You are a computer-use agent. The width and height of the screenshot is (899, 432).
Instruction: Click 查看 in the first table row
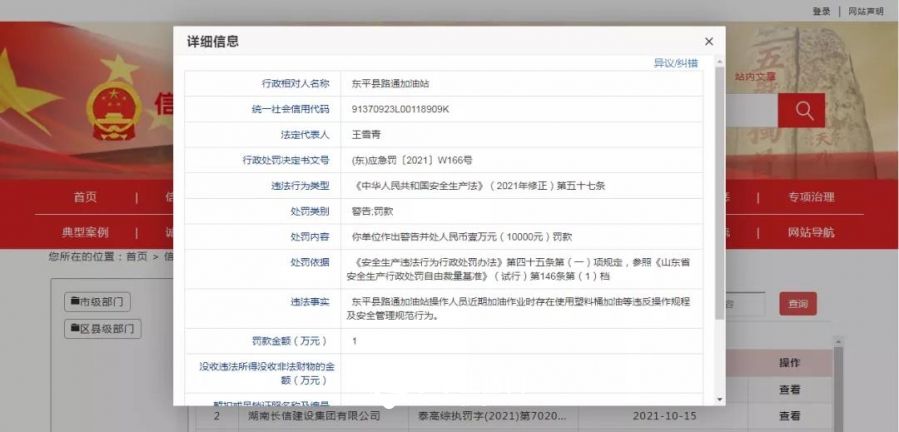pos(789,389)
